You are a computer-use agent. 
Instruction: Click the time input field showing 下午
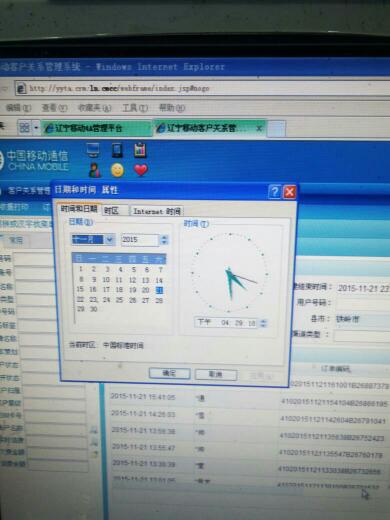coord(226,323)
